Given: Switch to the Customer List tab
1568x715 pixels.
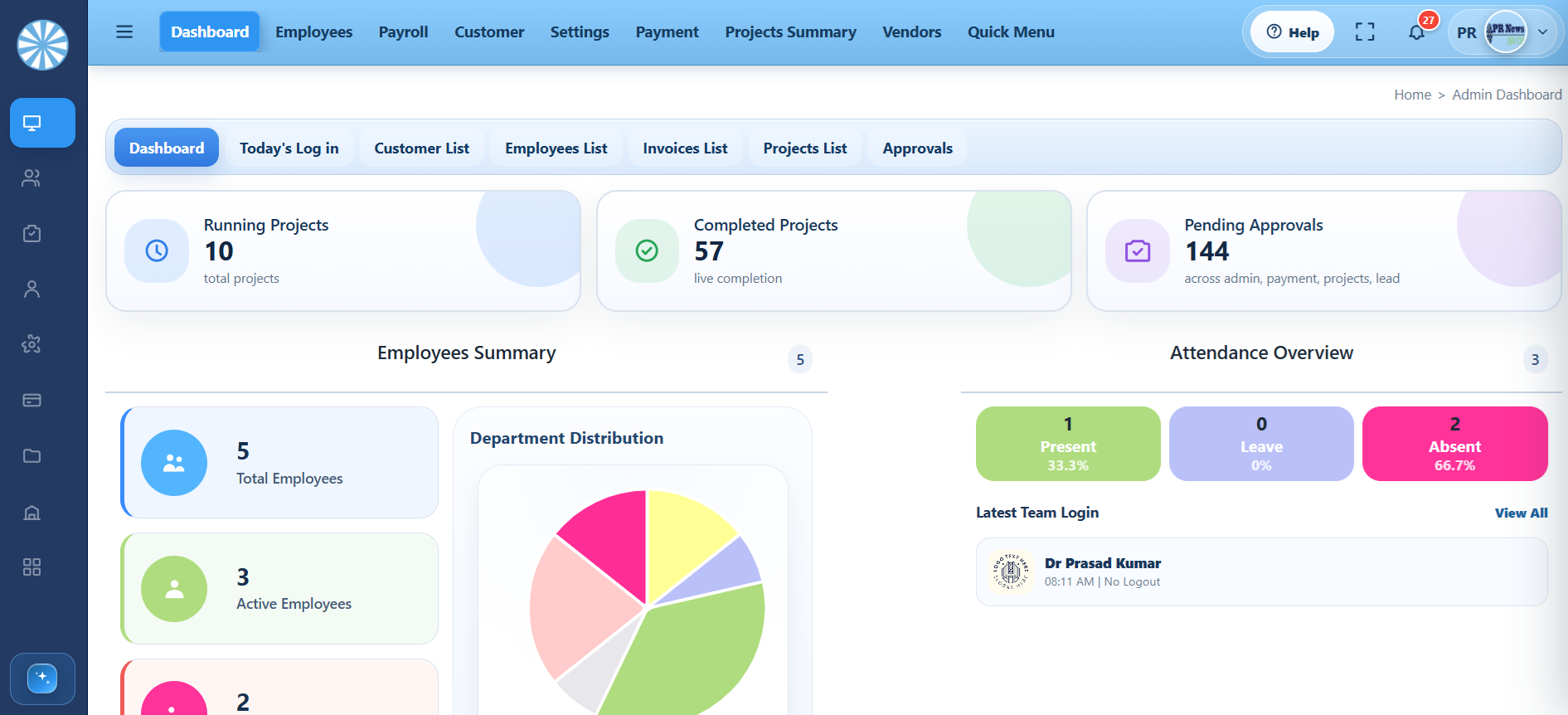Looking at the screenshot, I should (421, 148).
